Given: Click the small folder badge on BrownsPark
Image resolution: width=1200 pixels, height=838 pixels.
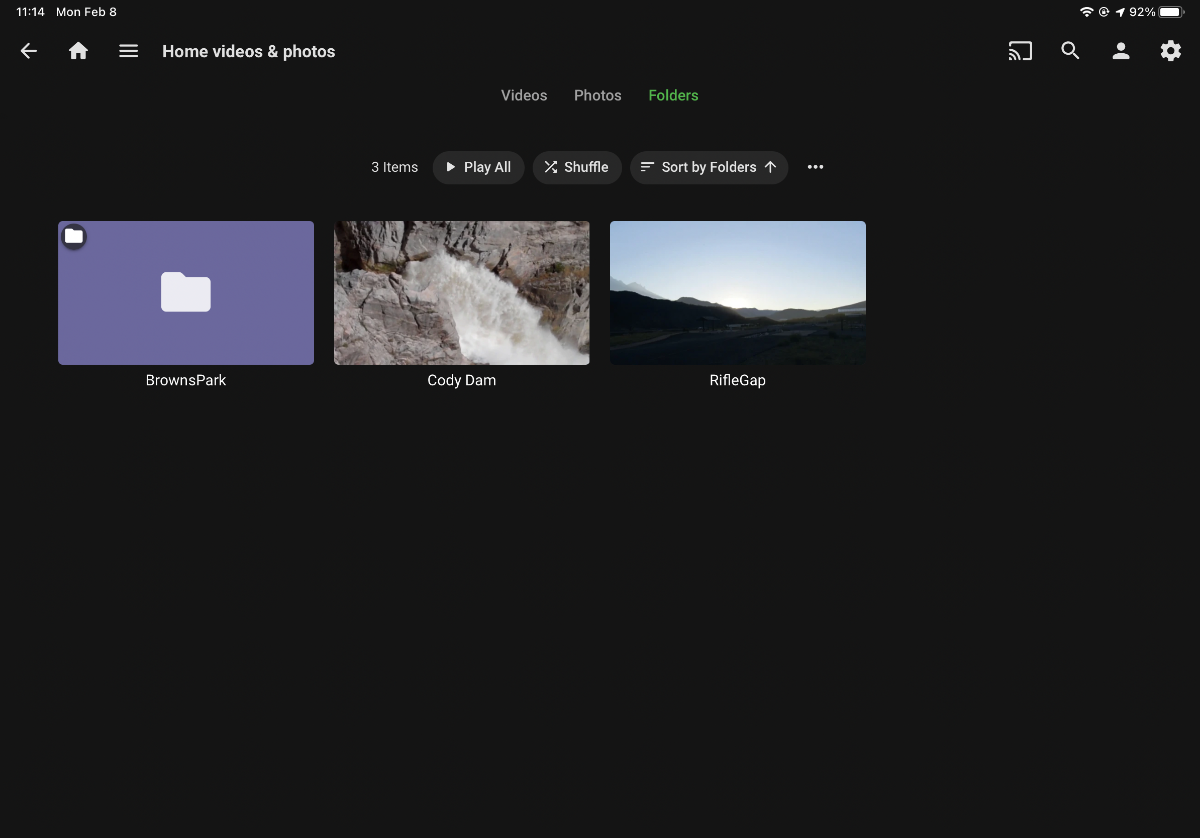Looking at the screenshot, I should (74, 237).
